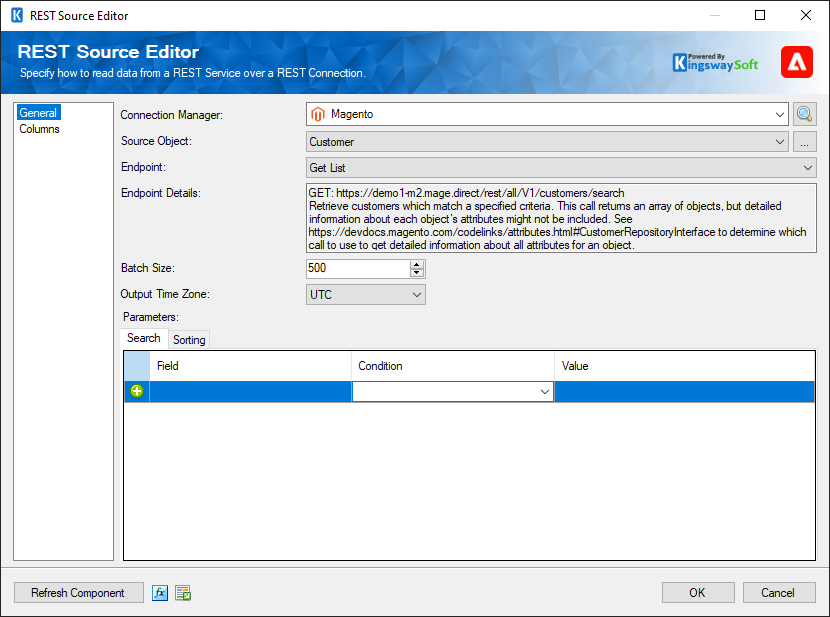830x617 pixels.
Task: Click the Adobe logo in the header
Action: [x=797, y=62]
